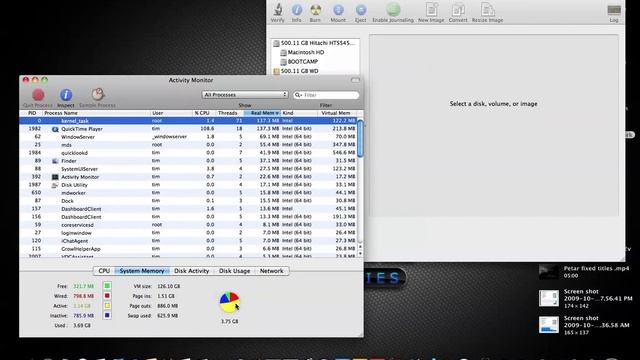Click the 165 × 137 Screen shot desktop thumbnail
Viewport: 640px width, 360px height.
tap(549, 325)
